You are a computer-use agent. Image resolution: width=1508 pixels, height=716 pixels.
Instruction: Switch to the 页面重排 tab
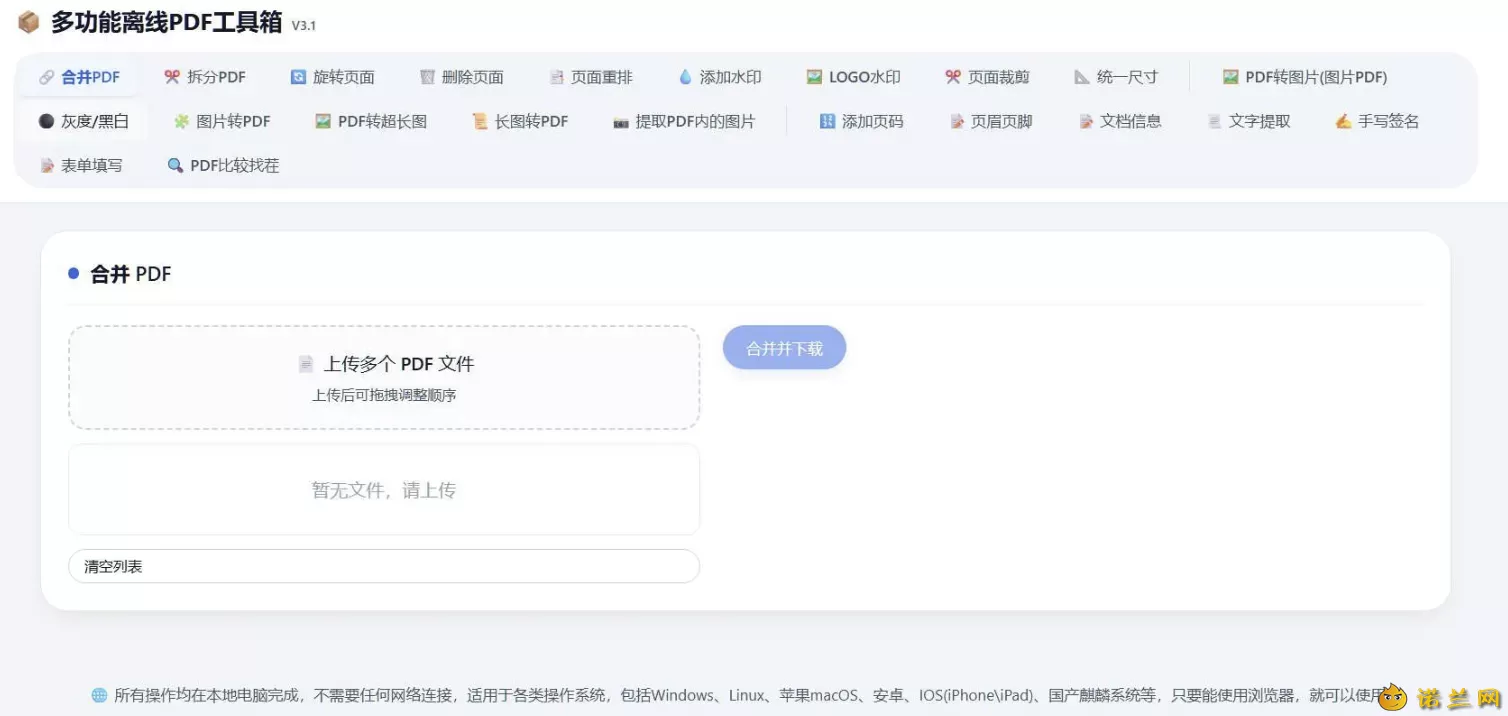click(591, 77)
